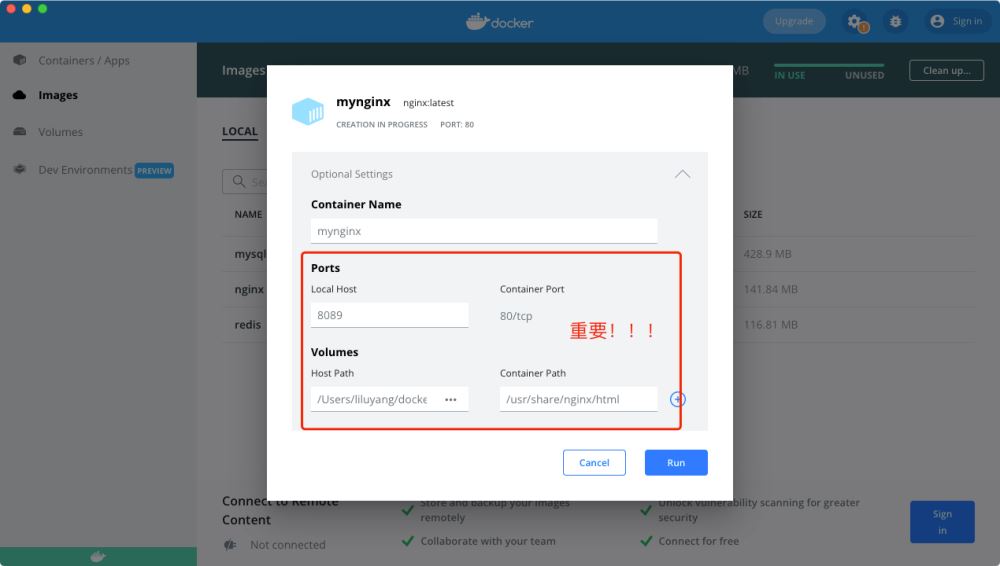
Task: Click the 116.81 MB size value
Action: 770,325
